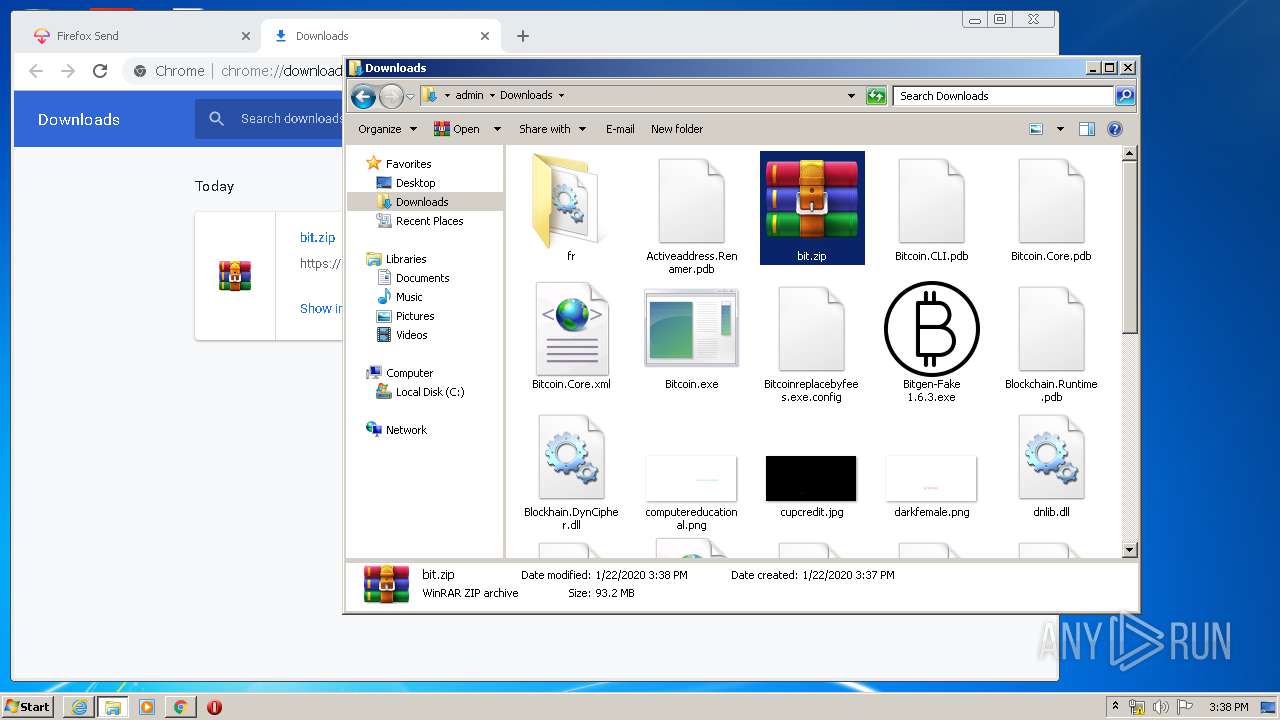The image size is (1280, 720).
Task: Select the Bitcoin.exe file icon
Action: pyautogui.click(x=691, y=328)
